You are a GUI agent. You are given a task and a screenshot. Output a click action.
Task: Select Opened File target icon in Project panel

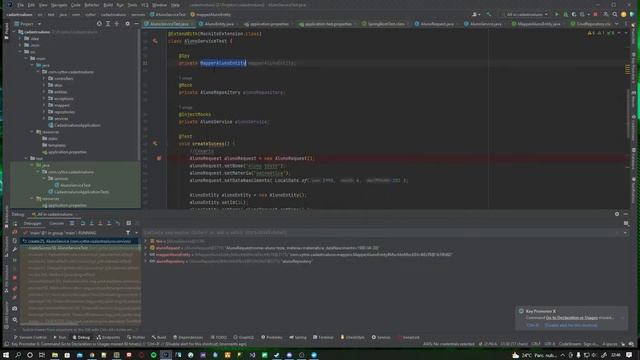[99, 24]
